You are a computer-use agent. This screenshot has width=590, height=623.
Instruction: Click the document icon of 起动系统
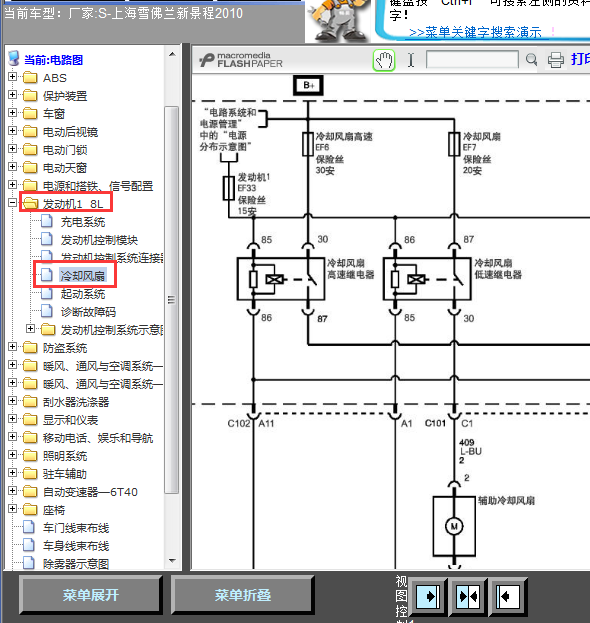pos(47,293)
